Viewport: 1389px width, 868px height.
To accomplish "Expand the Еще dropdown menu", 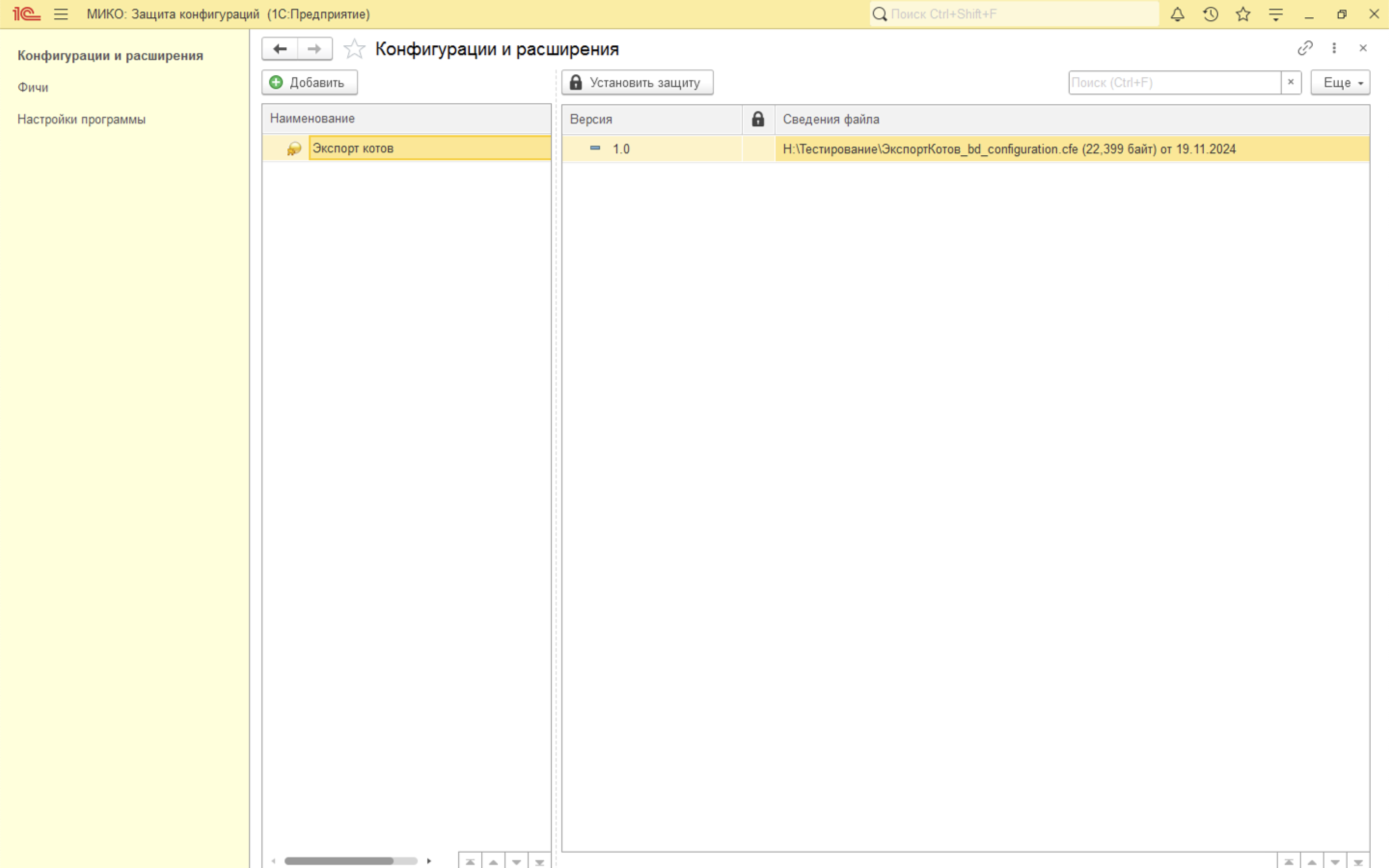I will click(x=1340, y=82).
